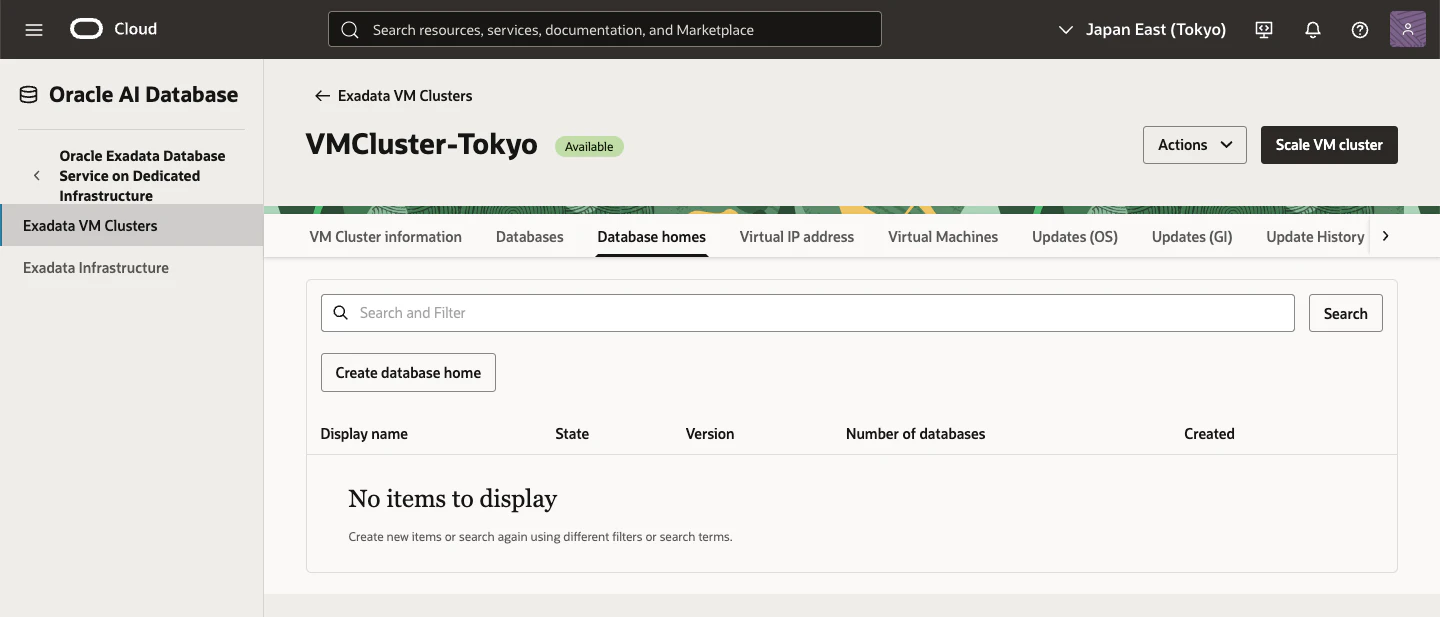The image size is (1440, 617).
Task: Focus the Search and Filter field
Action: coord(808,313)
